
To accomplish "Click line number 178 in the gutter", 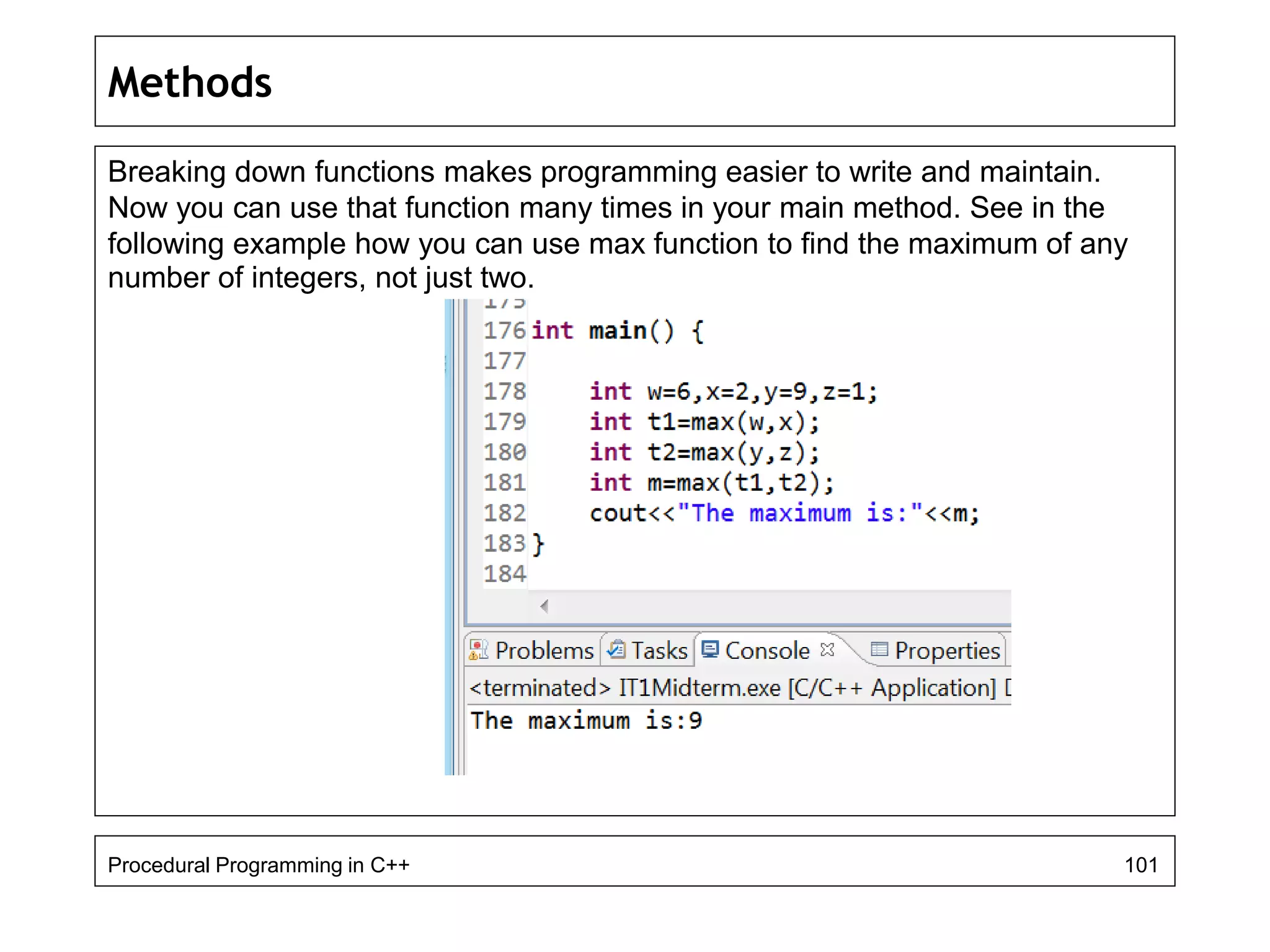I will [505, 391].
